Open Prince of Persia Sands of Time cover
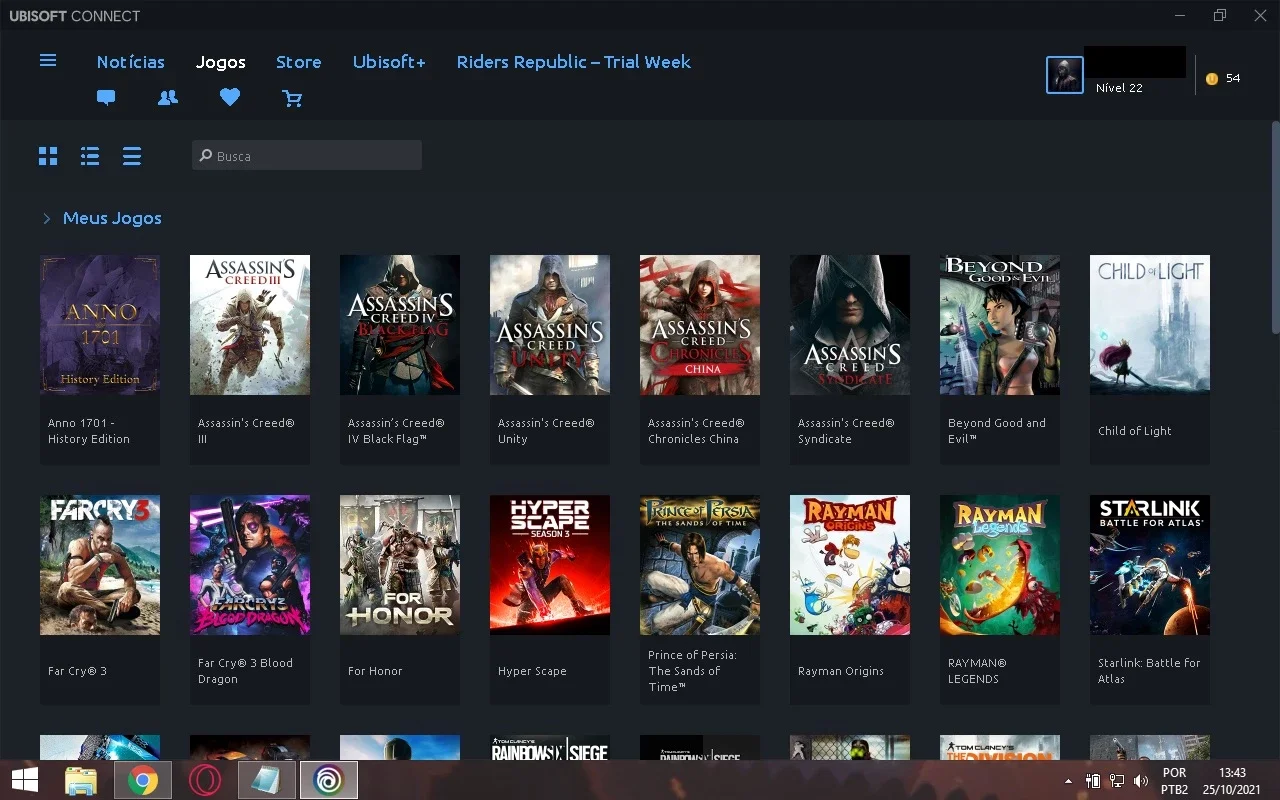The width and height of the screenshot is (1280, 800). (700, 565)
